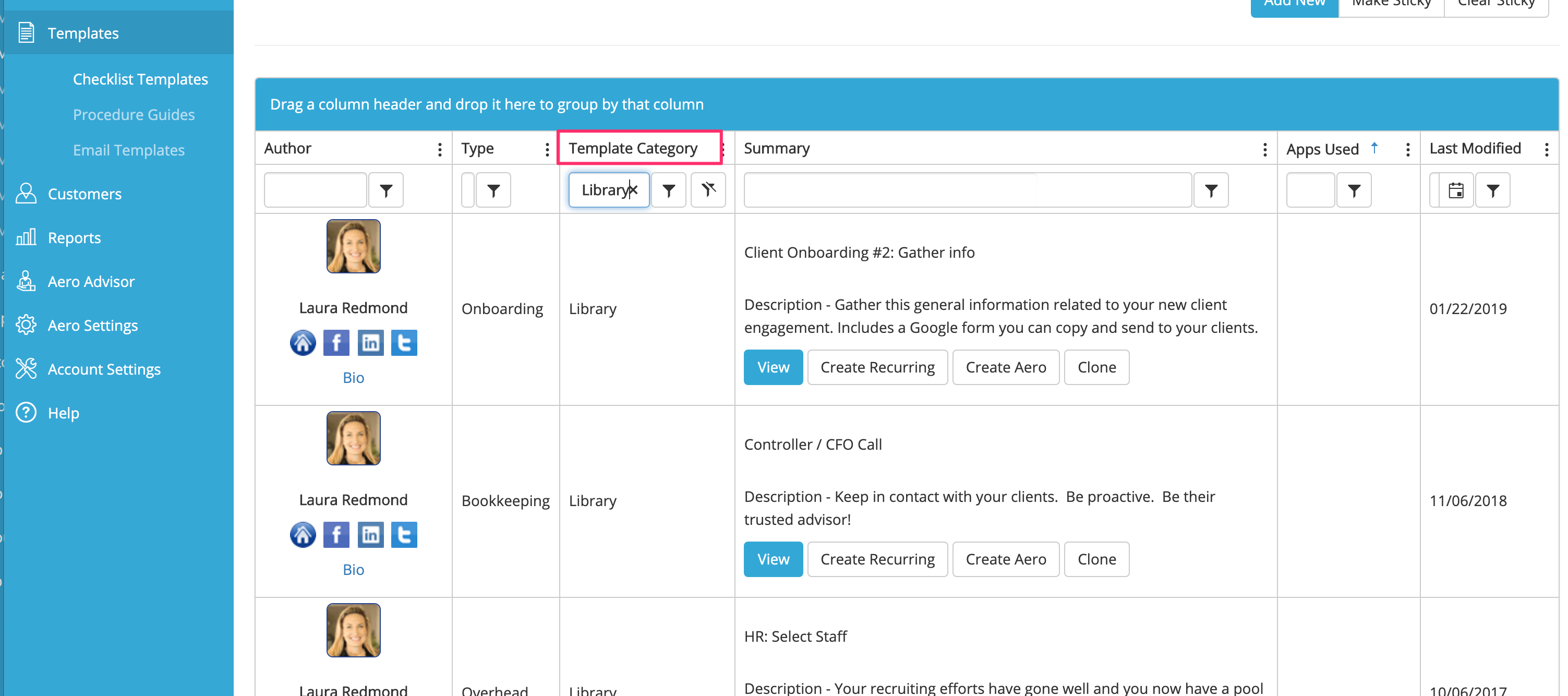Click the Help question mark icon

click(x=26, y=412)
